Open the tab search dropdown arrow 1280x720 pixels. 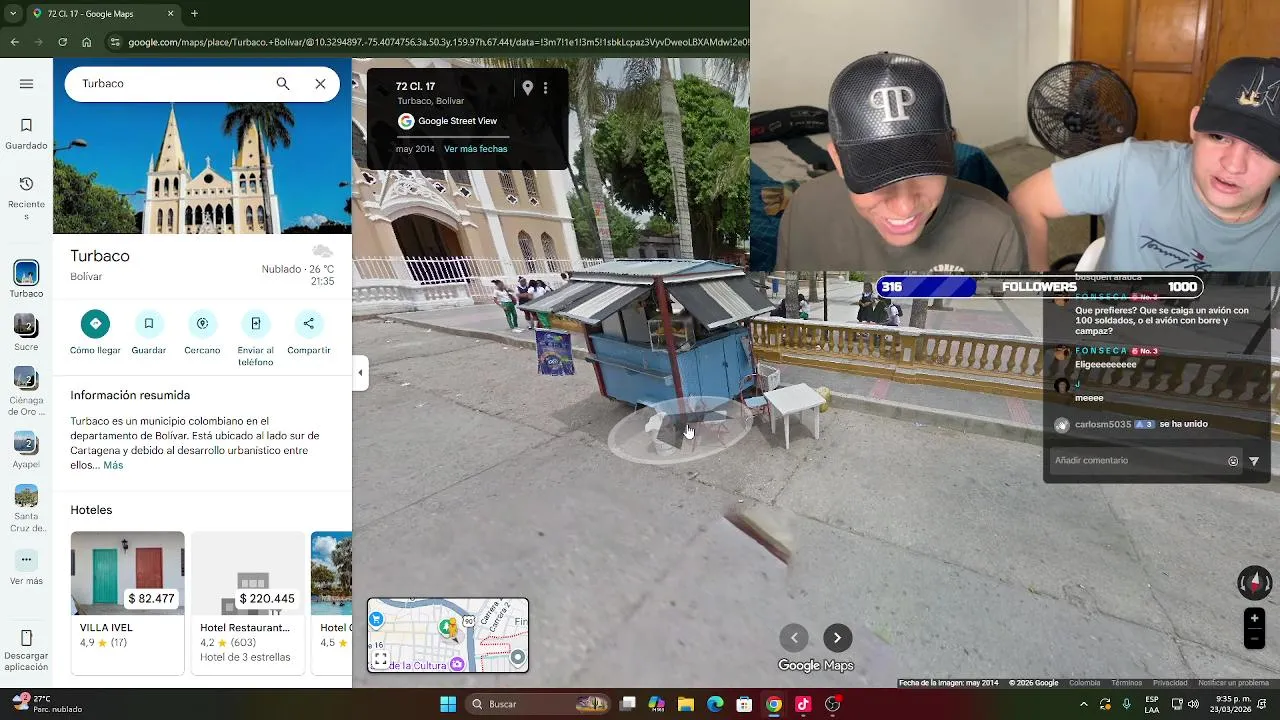12,14
